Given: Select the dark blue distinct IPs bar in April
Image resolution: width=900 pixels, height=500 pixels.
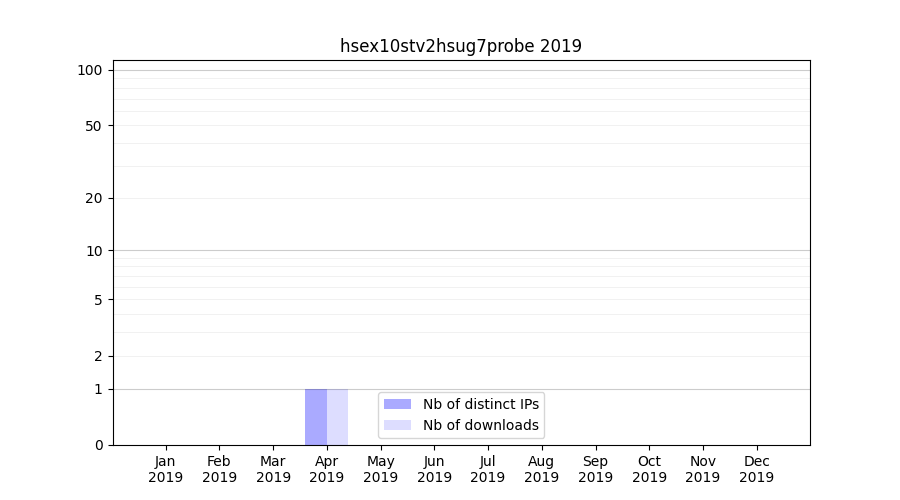Looking at the screenshot, I should pos(316,417).
